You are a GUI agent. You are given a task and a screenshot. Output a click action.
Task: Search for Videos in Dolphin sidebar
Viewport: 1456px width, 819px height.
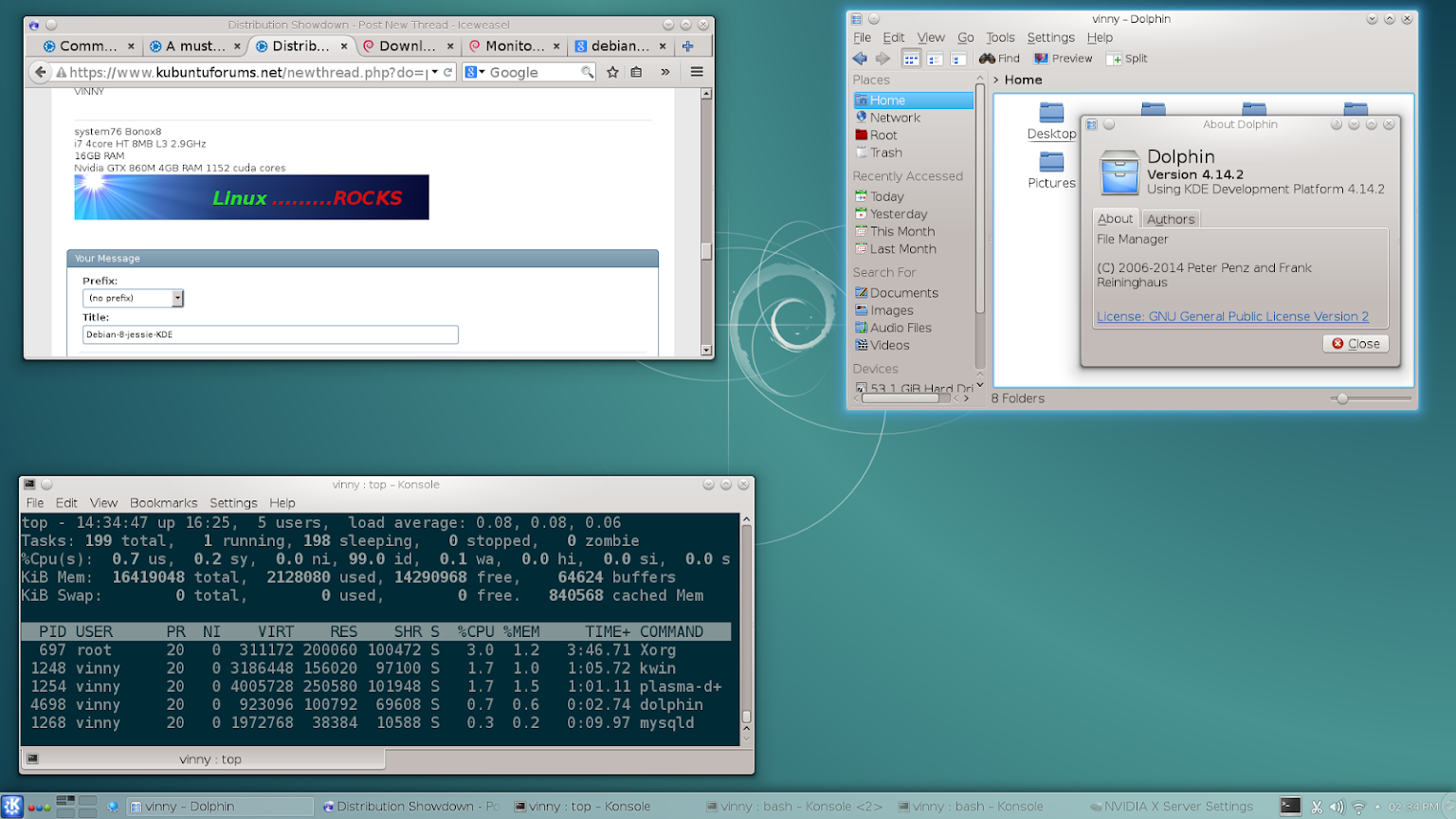tap(913, 345)
